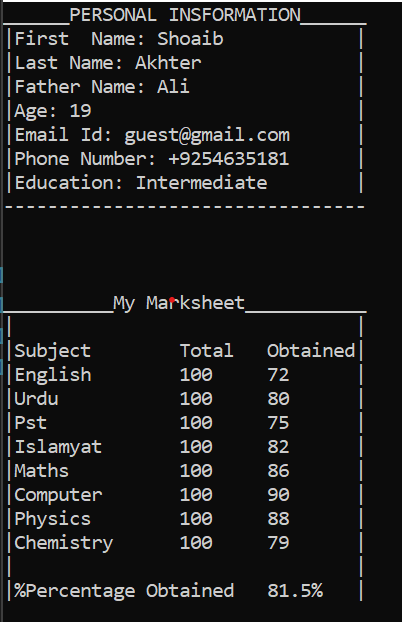Screen dimensions: 402x622
Task: Click Education Intermediate line
Action: 141,183
